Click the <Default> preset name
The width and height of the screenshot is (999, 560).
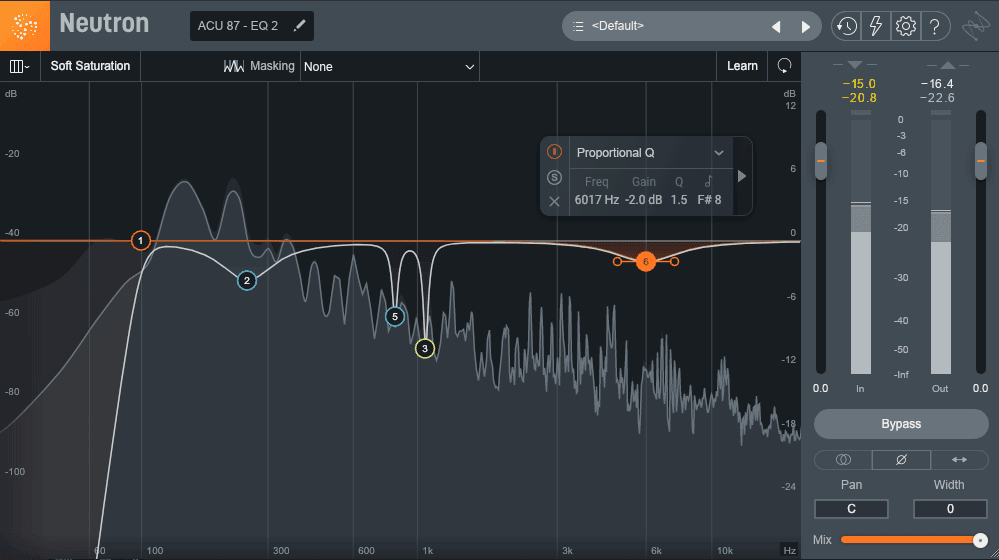pos(617,25)
